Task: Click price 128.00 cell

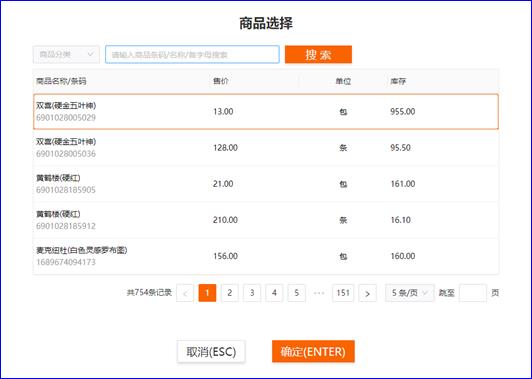Action: click(x=225, y=148)
